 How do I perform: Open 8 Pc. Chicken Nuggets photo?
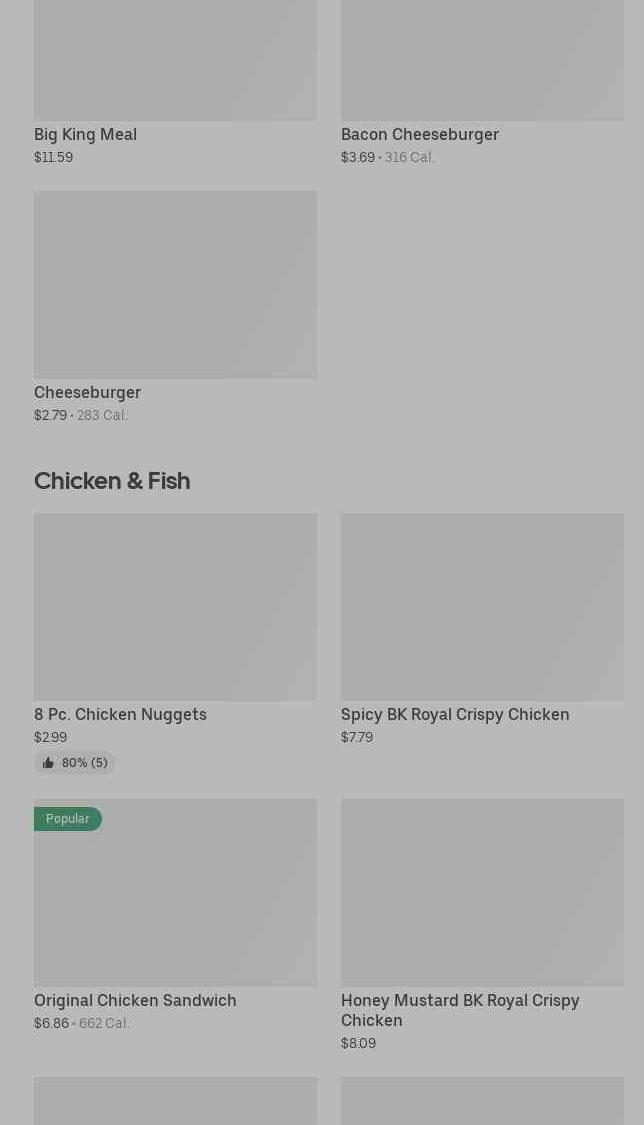pyautogui.click(x=175, y=606)
